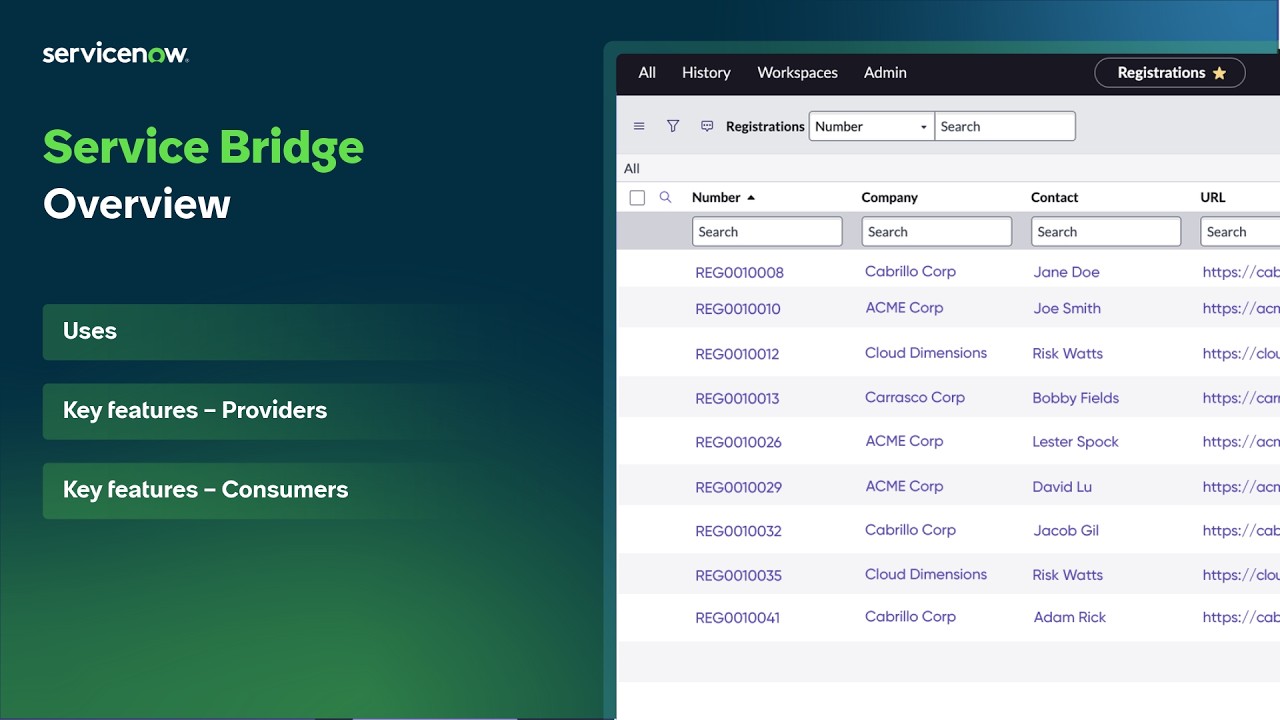Open the list hamburger menu icon
The image size is (1280, 720).
(x=639, y=126)
